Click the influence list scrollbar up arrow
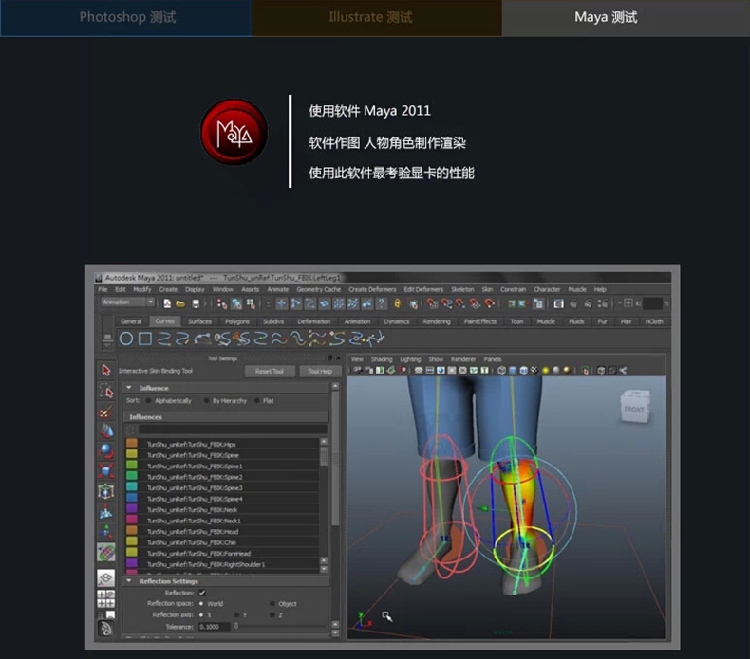Viewport: 750px width, 659px height. click(x=324, y=441)
